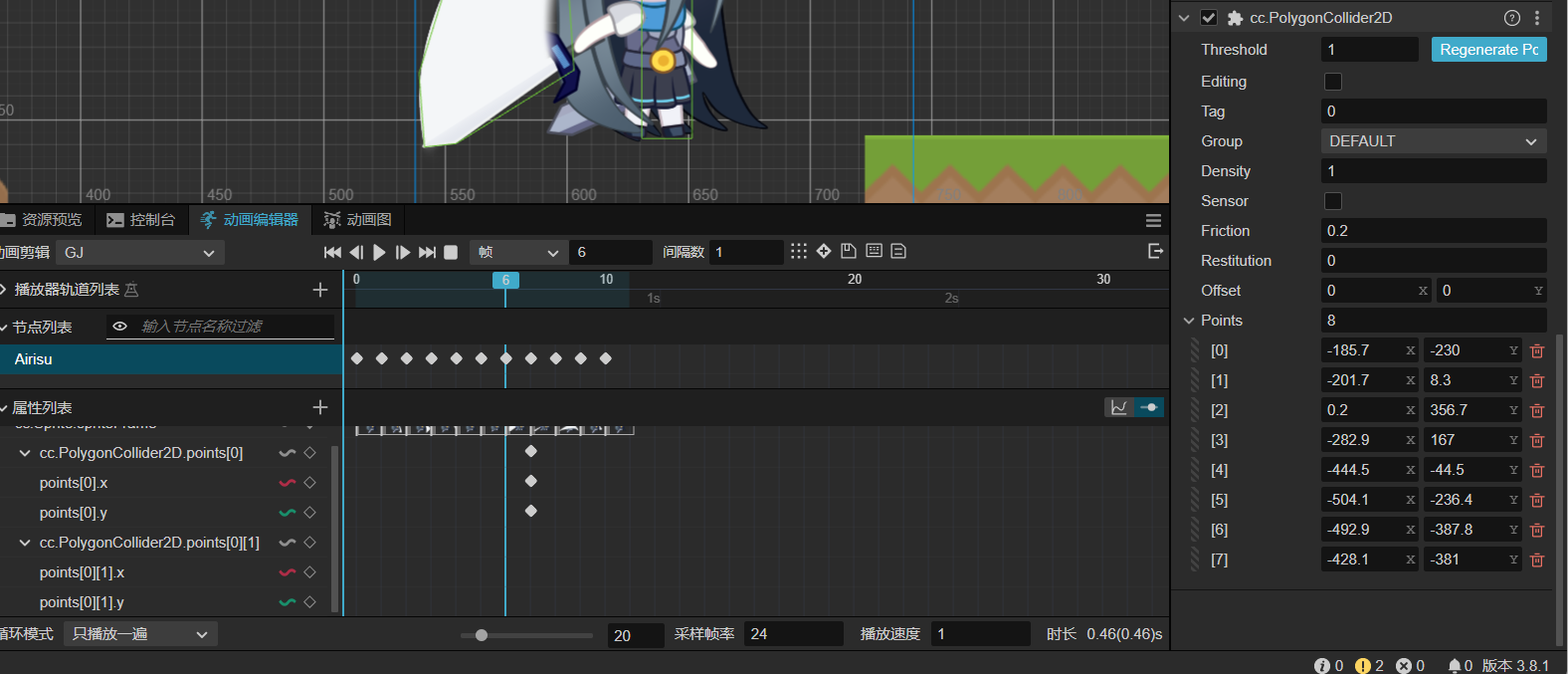Click the diamond-cross keyframe icon in toolbar
Screen dimensions: 1568x674
click(824, 251)
